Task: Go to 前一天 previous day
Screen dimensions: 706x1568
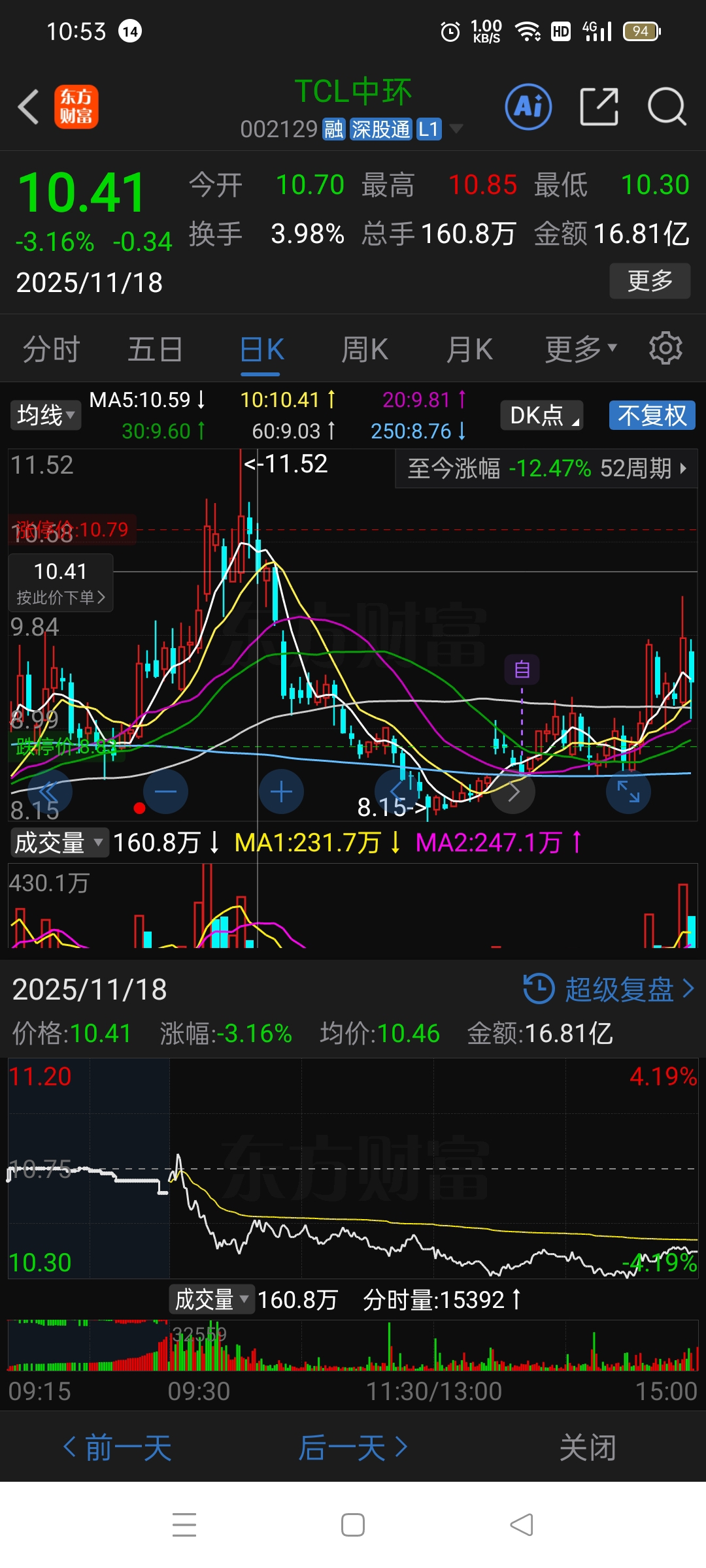Action: pos(118,1448)
